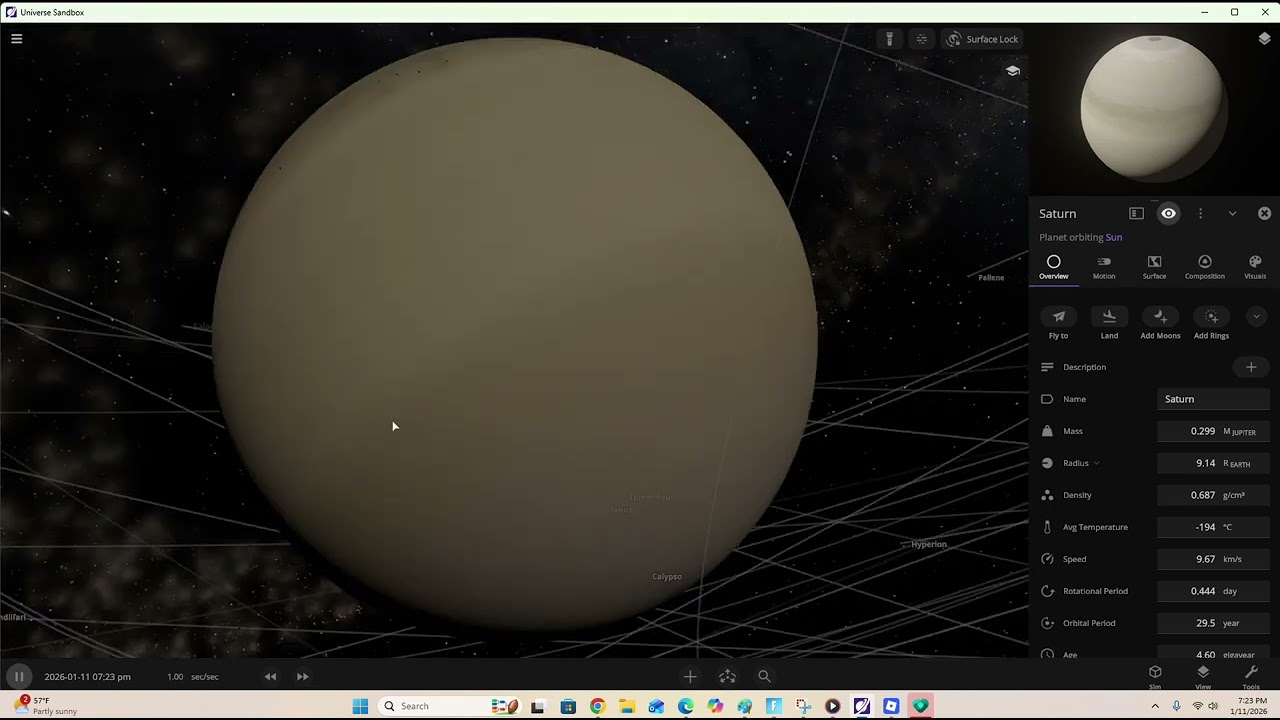Viewport: 1280px width, 720px height.
Task: Open Google Chrome from the taskbar
Action: [597, 706]
